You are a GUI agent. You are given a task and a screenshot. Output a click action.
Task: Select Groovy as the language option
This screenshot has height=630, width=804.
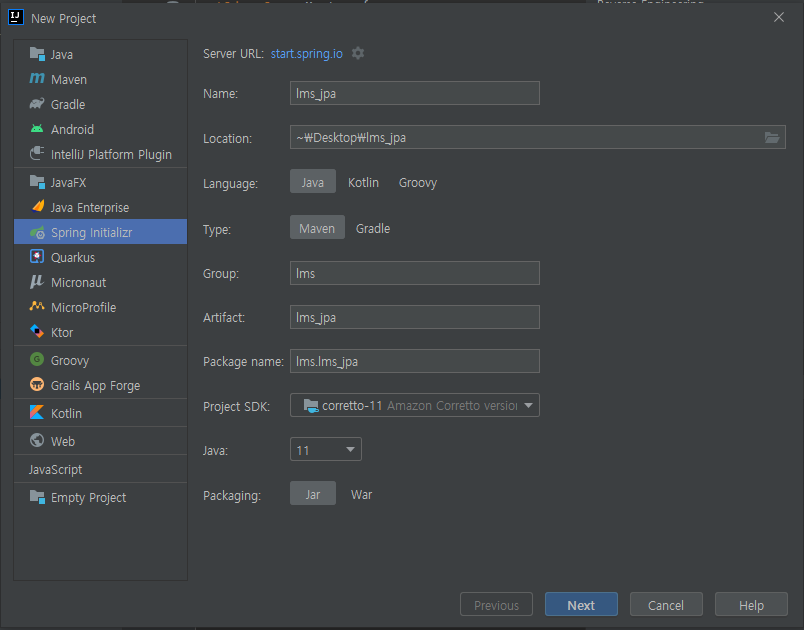pos(418,182)
